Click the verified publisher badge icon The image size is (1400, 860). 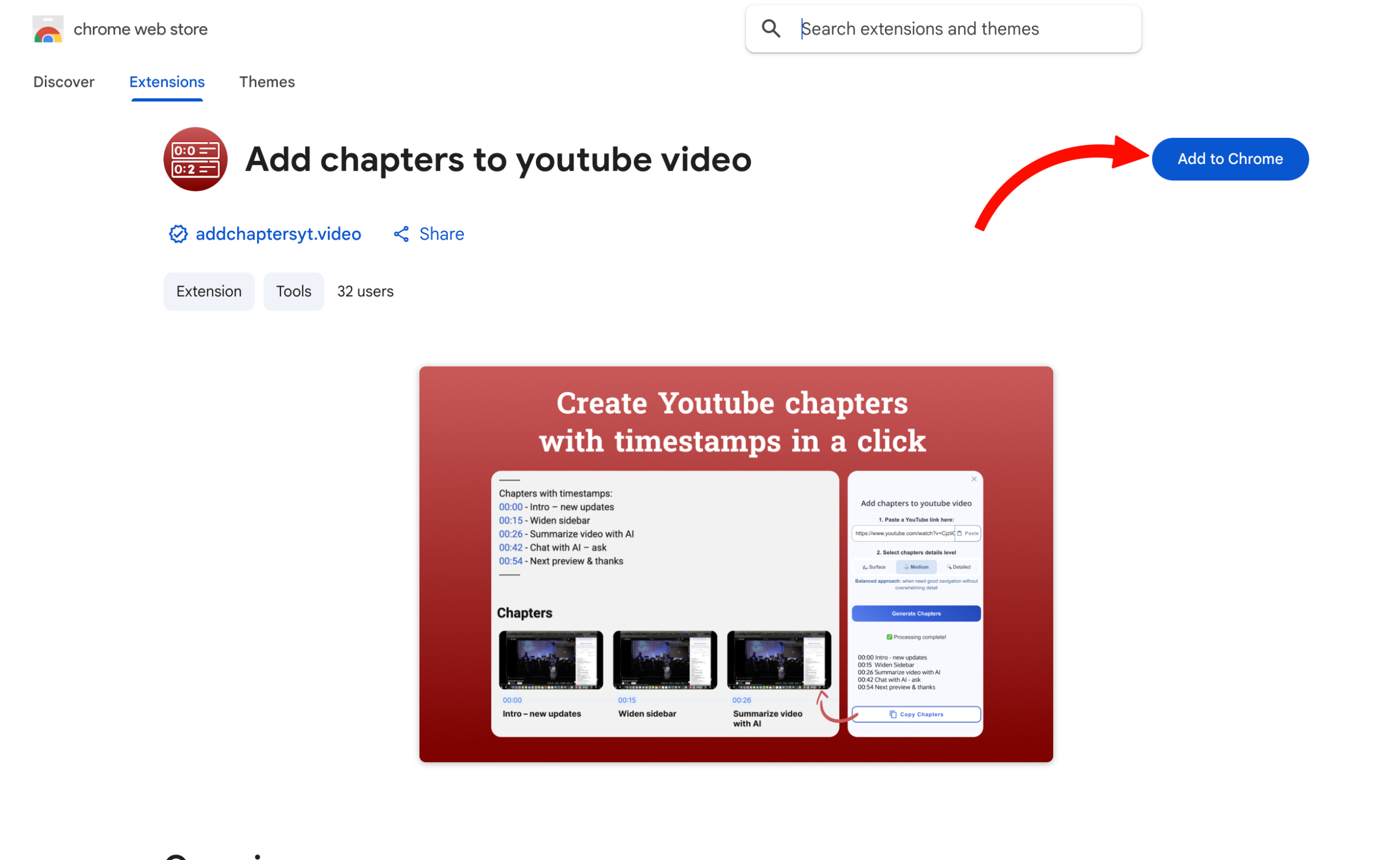click(x=178, y=234)
